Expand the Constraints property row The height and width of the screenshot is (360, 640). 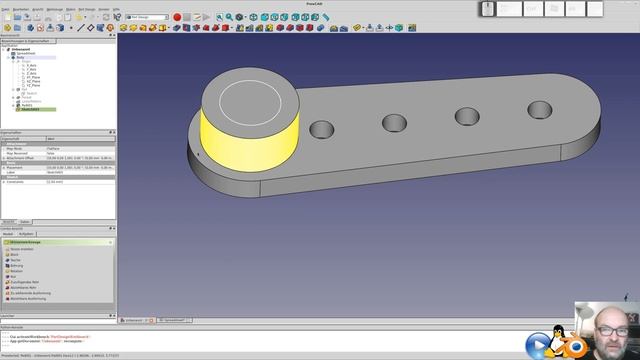[x=4, y=182]
